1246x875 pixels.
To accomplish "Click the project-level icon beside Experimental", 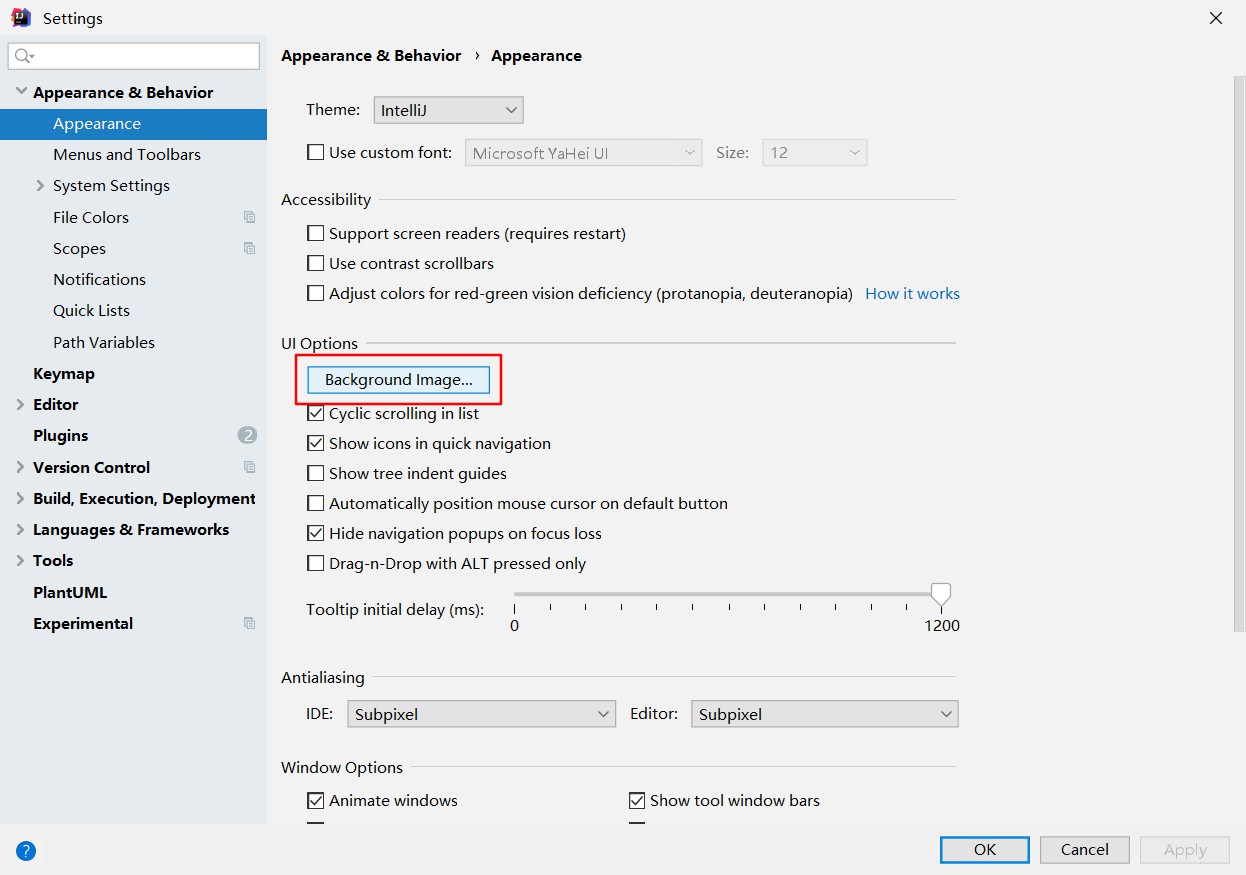I will click(249, 623).
